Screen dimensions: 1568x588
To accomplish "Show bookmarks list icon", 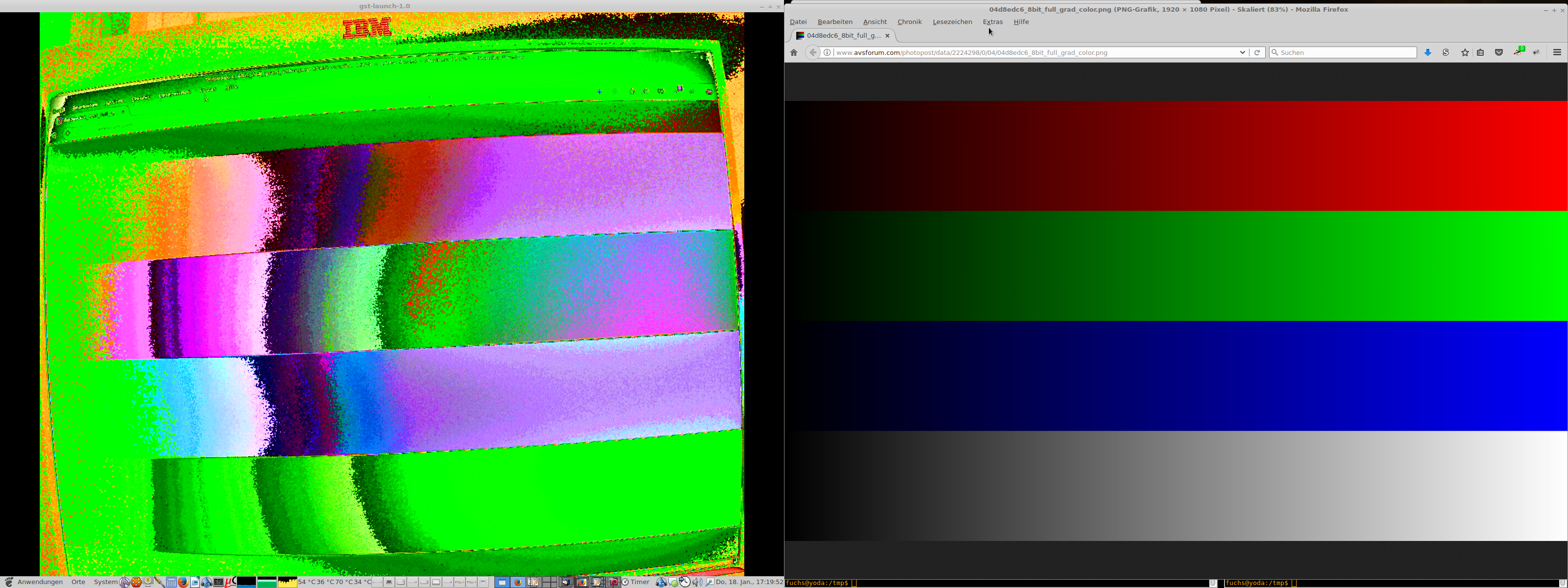I will (1480, 53).
